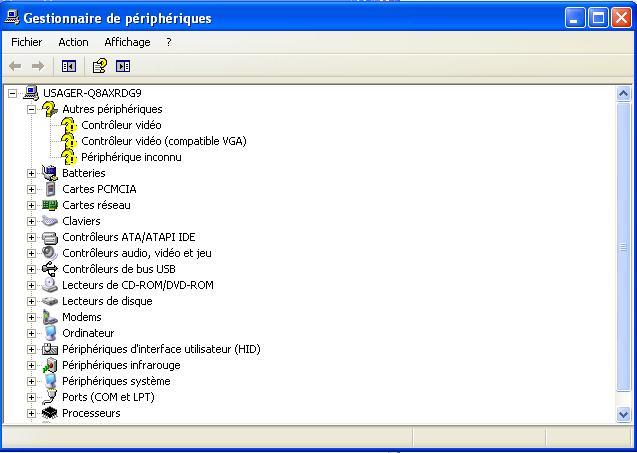Expand Contrôleurs audio, vidéo et jeu
This screenshot has height=453, width=637.
(31, 254)
